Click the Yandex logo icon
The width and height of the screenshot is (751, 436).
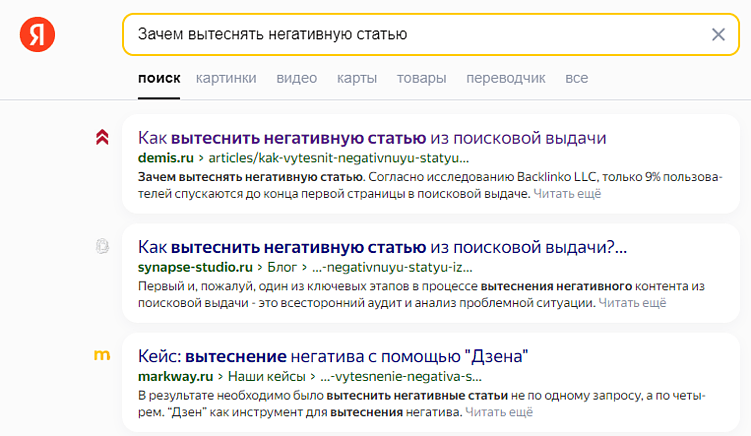pos(37,34)
